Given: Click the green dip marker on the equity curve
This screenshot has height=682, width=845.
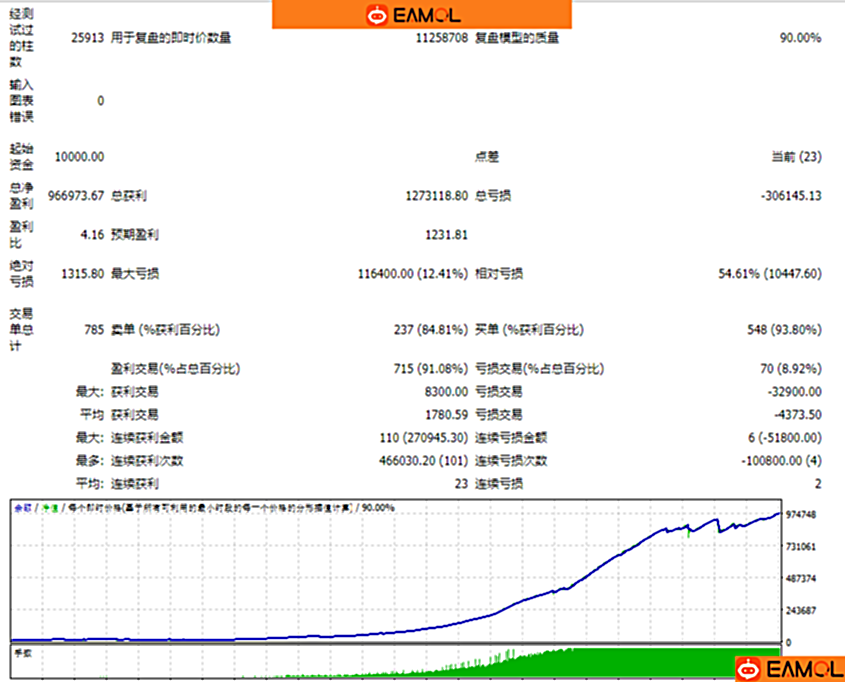Looking at the screenshot, I should pos(689,532).
